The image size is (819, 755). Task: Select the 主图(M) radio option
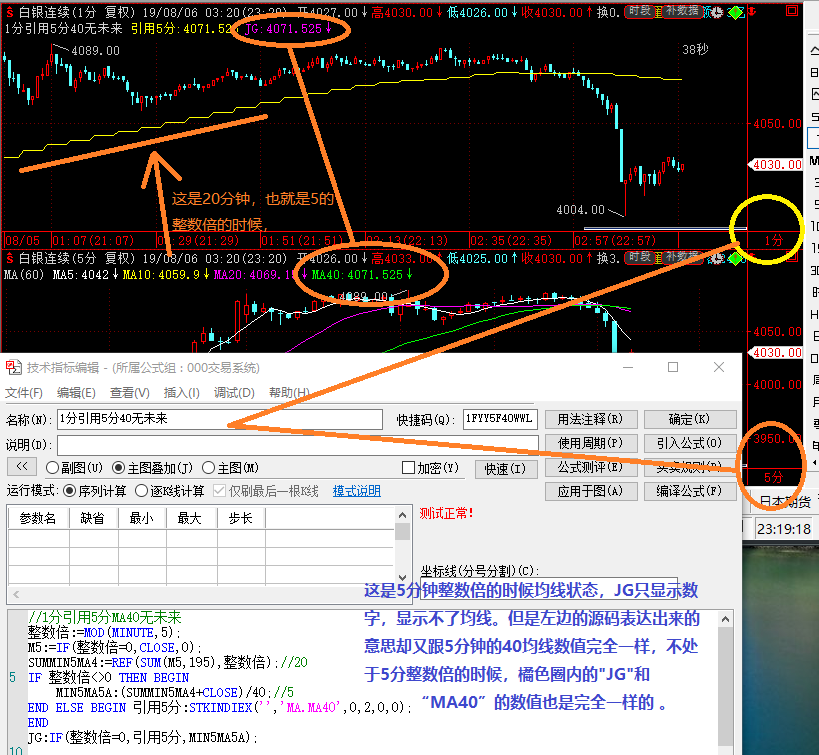(x=208, y=468)
